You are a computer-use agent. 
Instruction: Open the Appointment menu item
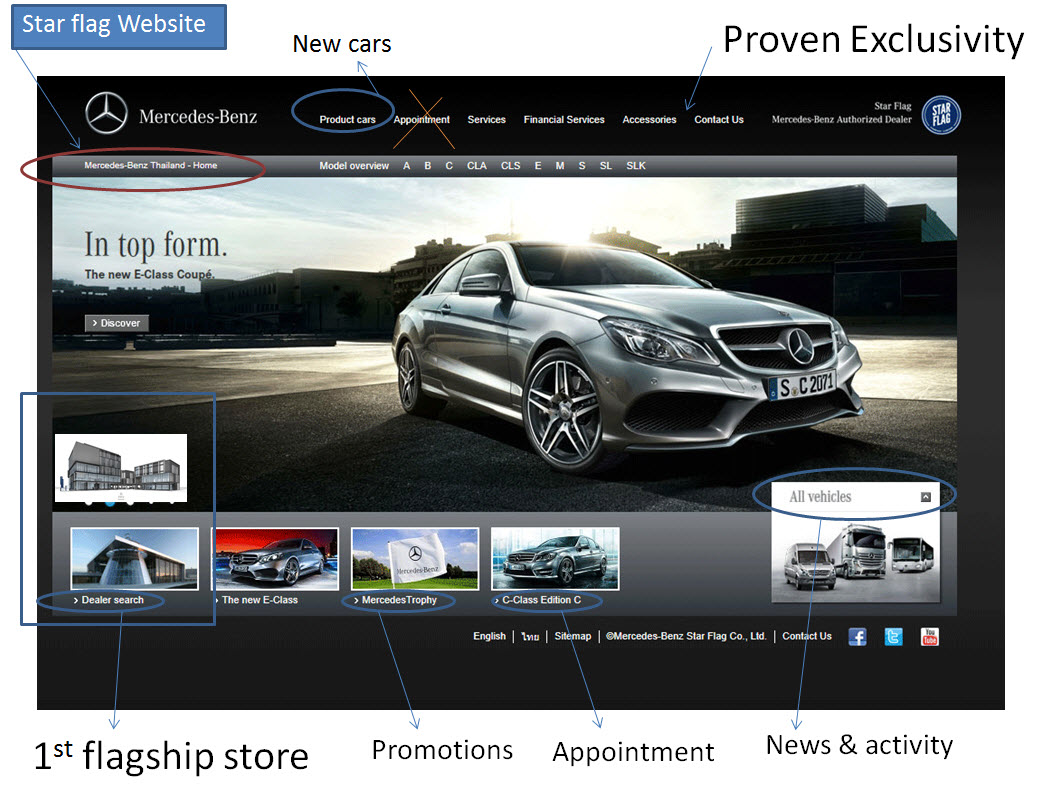(422, 119)
